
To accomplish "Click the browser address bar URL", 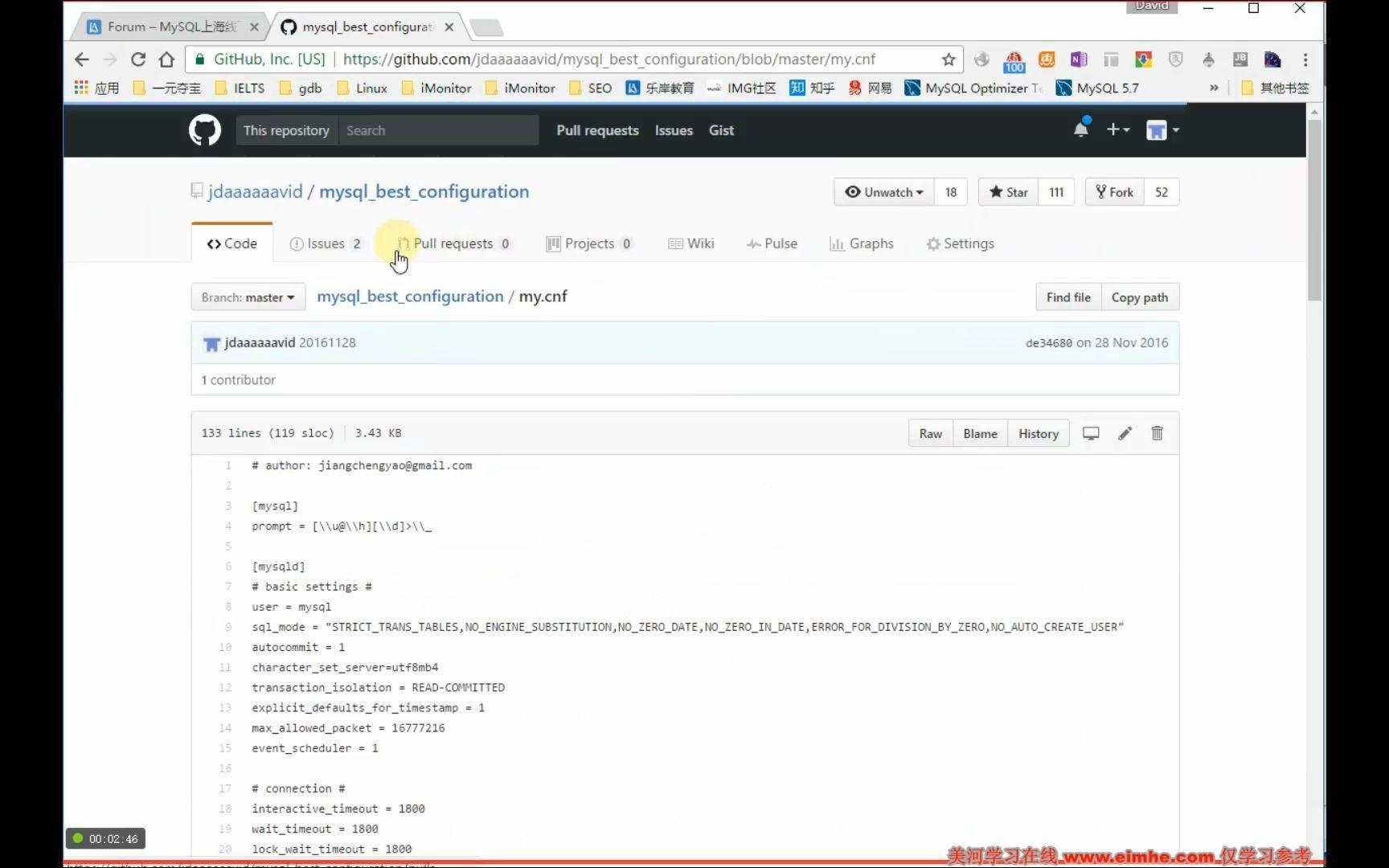I will coord(608,59).
